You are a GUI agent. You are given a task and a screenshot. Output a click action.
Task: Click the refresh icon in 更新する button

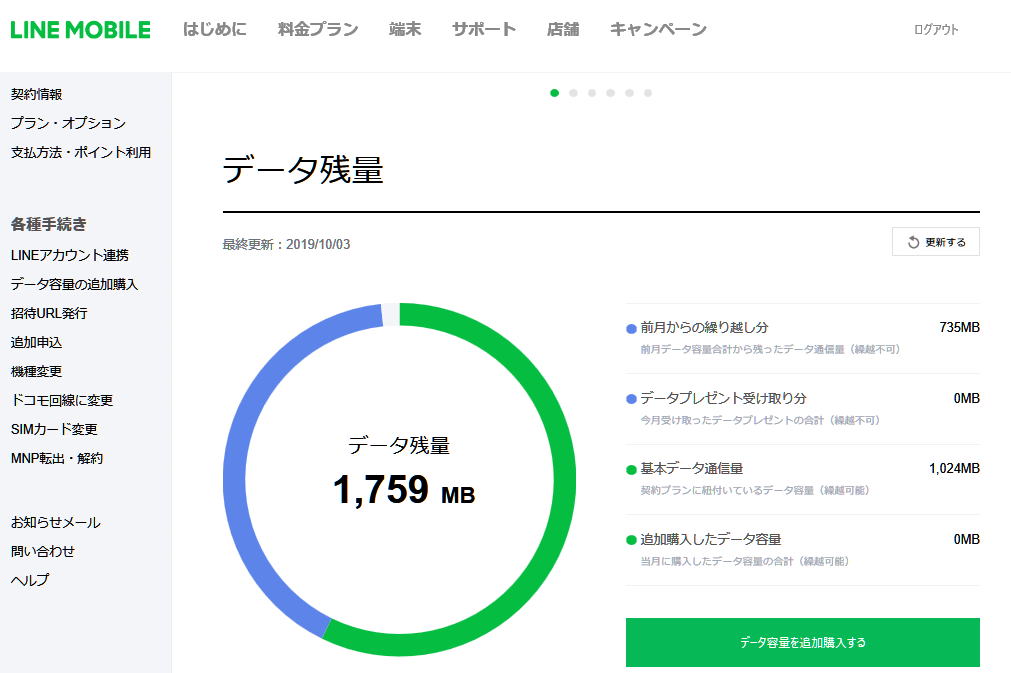click(913, 242)
